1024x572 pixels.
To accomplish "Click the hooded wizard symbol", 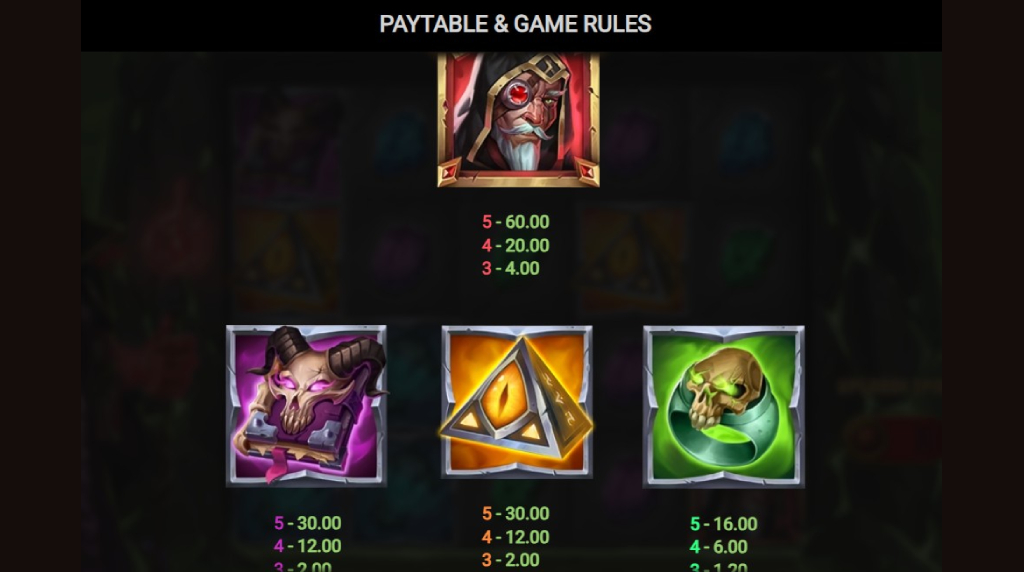I will (x=518, y=119).
